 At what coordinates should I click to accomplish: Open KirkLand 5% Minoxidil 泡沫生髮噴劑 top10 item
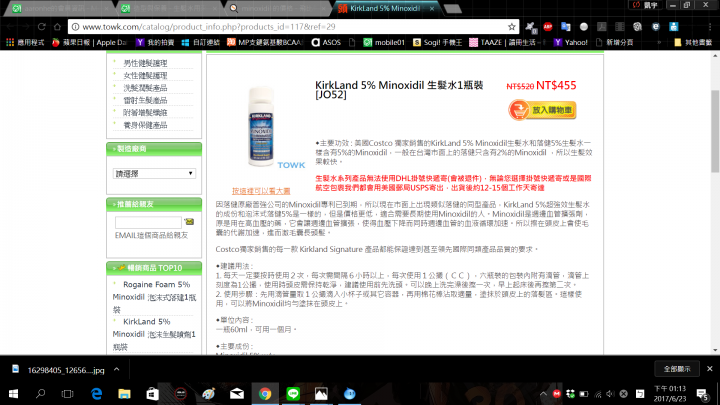[154, 334]
